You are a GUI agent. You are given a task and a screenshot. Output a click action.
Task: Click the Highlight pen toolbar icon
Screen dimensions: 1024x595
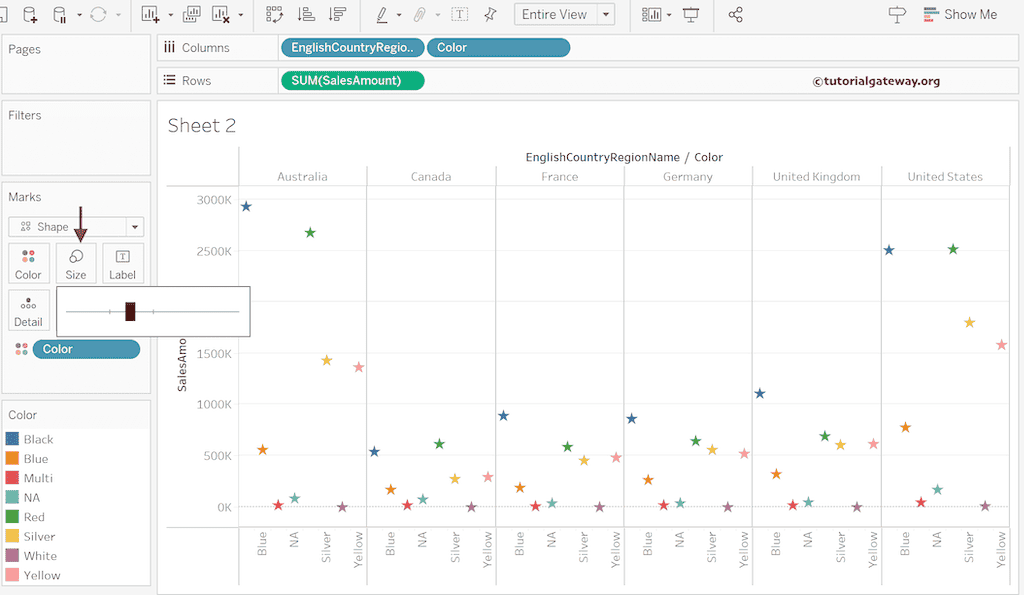(384, 14)
